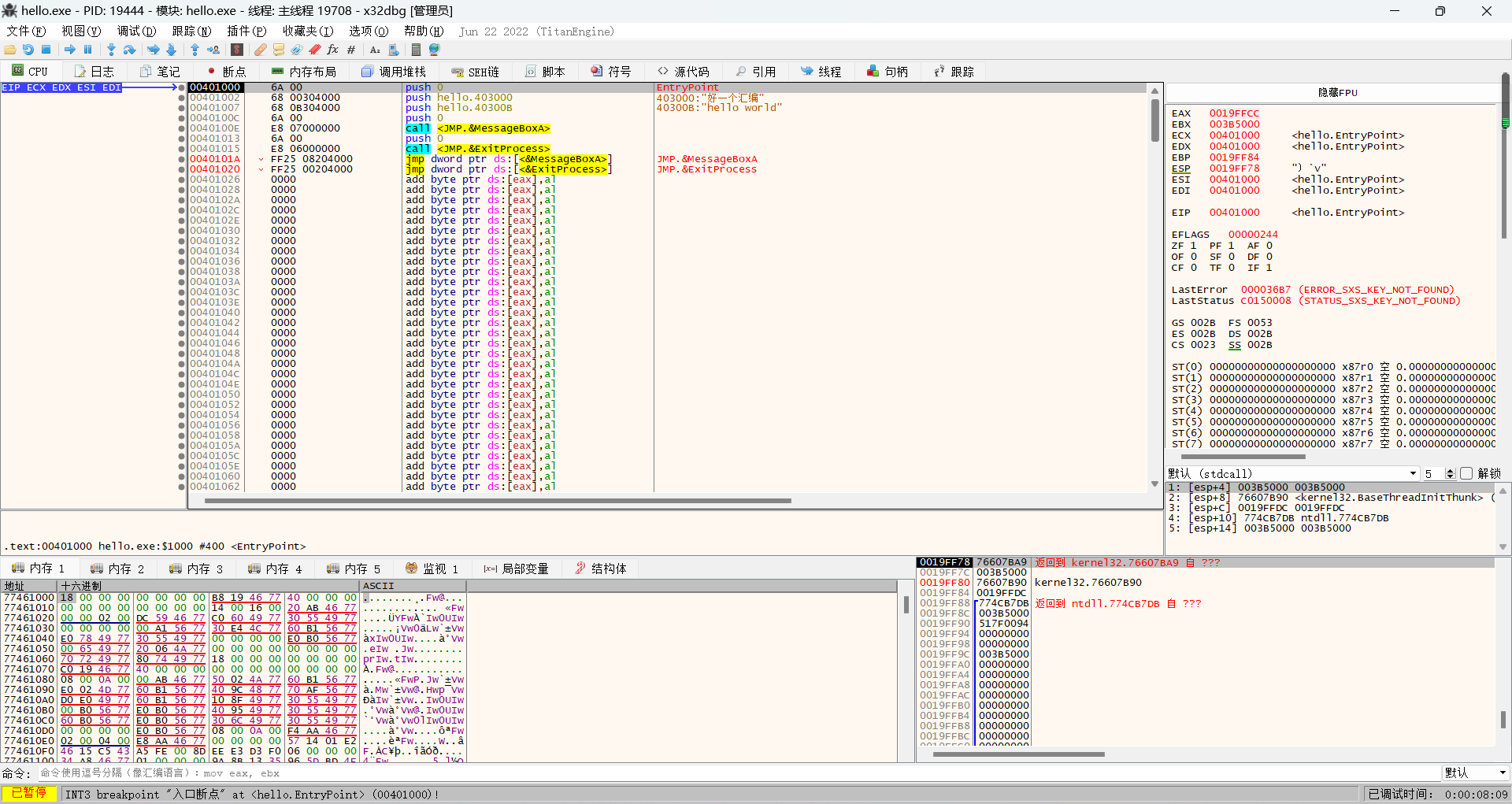Open the Variables hash icon
The width and height of the screenshot is (1512, 804).
coord(351,50)
